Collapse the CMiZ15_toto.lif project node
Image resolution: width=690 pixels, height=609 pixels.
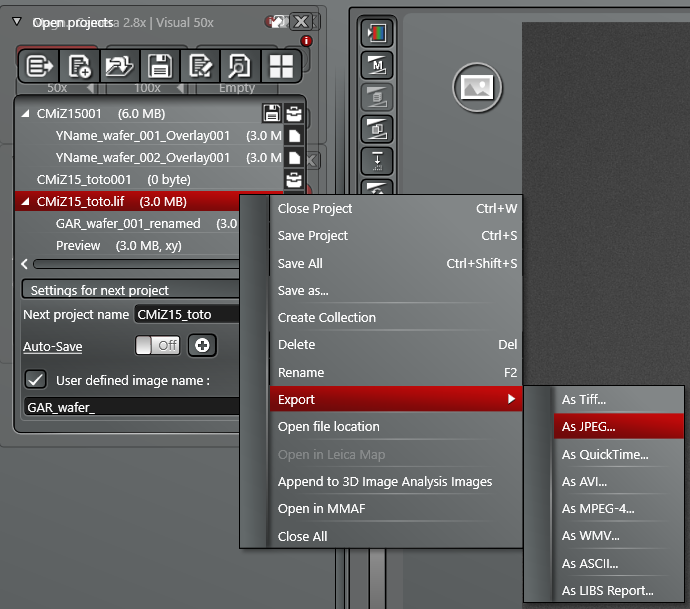coord(26,202)
